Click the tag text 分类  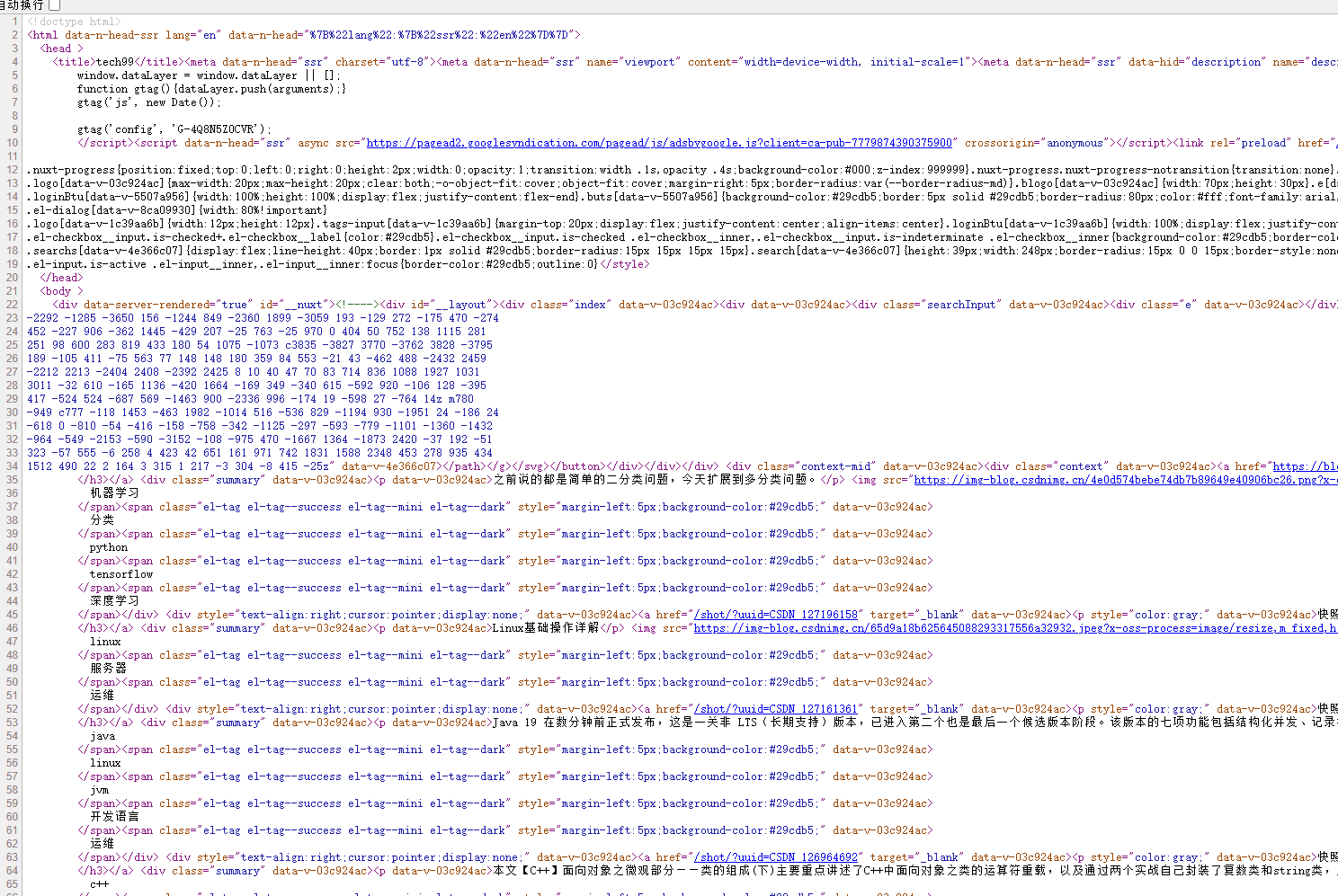point(102,520)
